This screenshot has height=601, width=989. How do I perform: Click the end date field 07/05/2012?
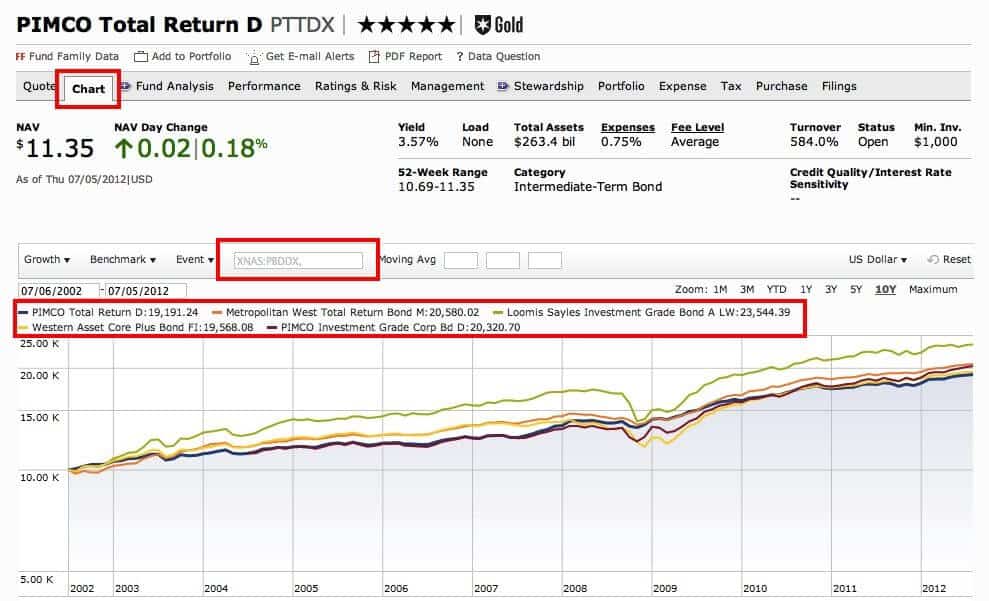146,291
